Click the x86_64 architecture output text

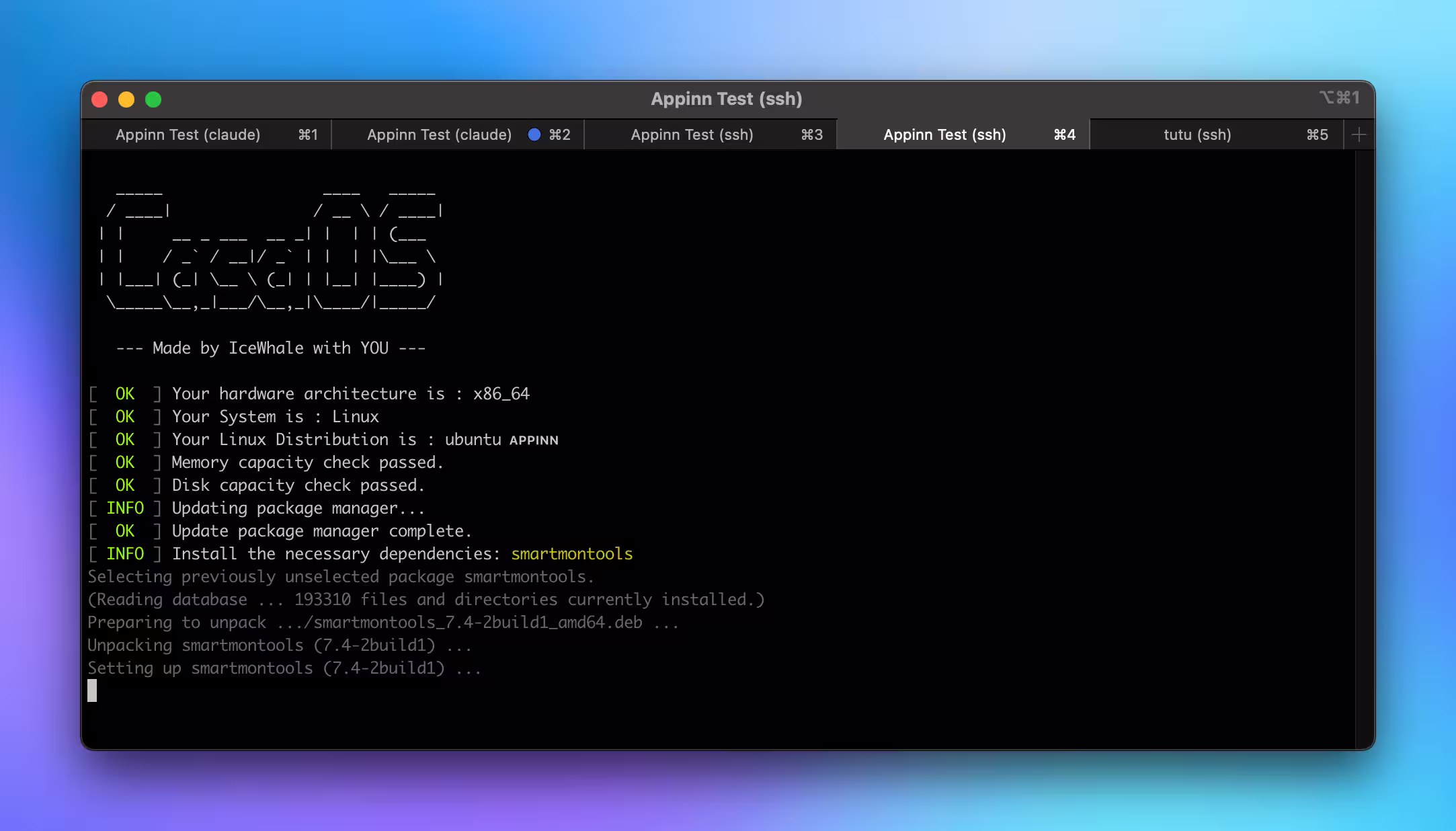point(501,394)
